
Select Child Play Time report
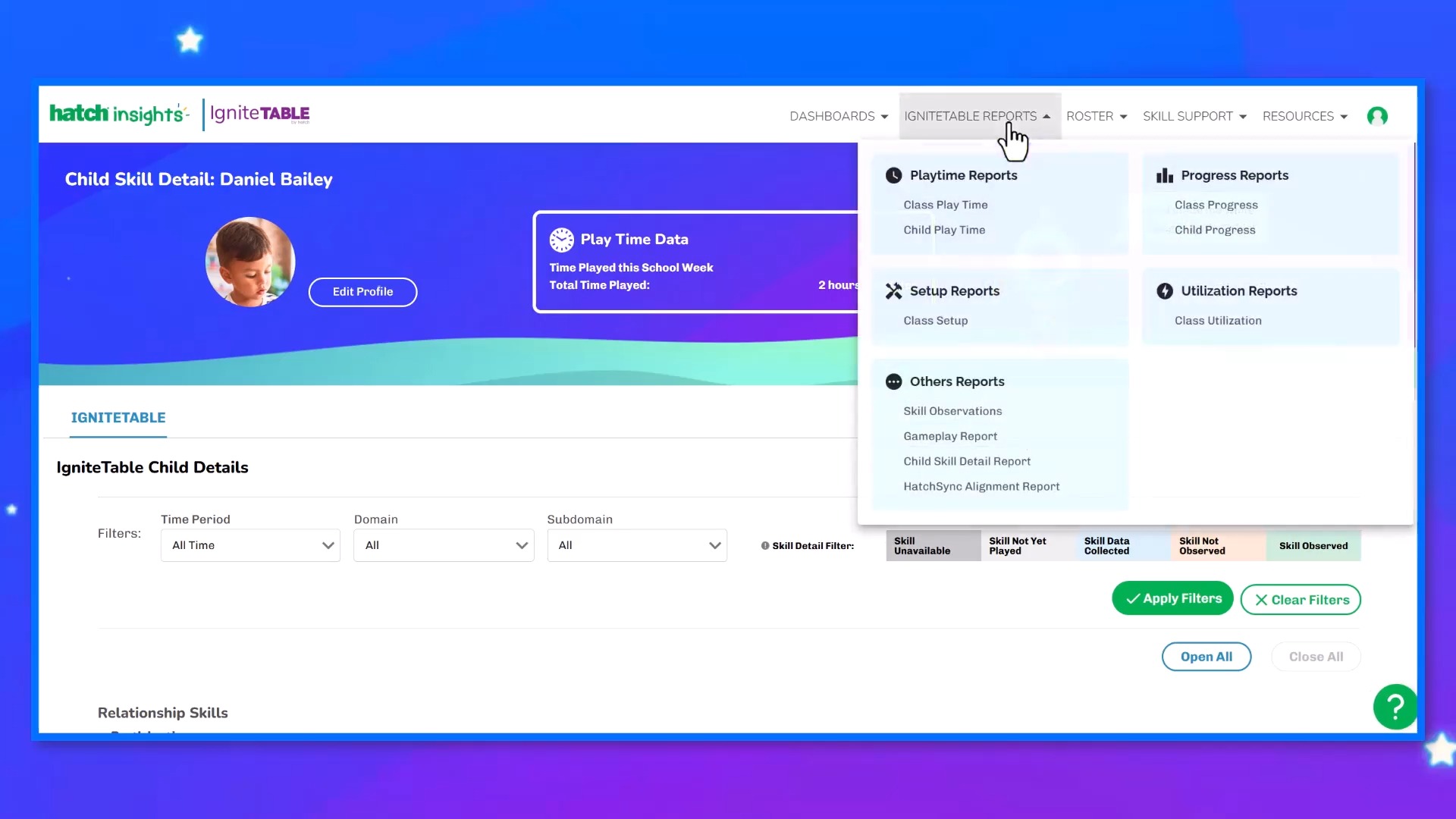(944, 230)
